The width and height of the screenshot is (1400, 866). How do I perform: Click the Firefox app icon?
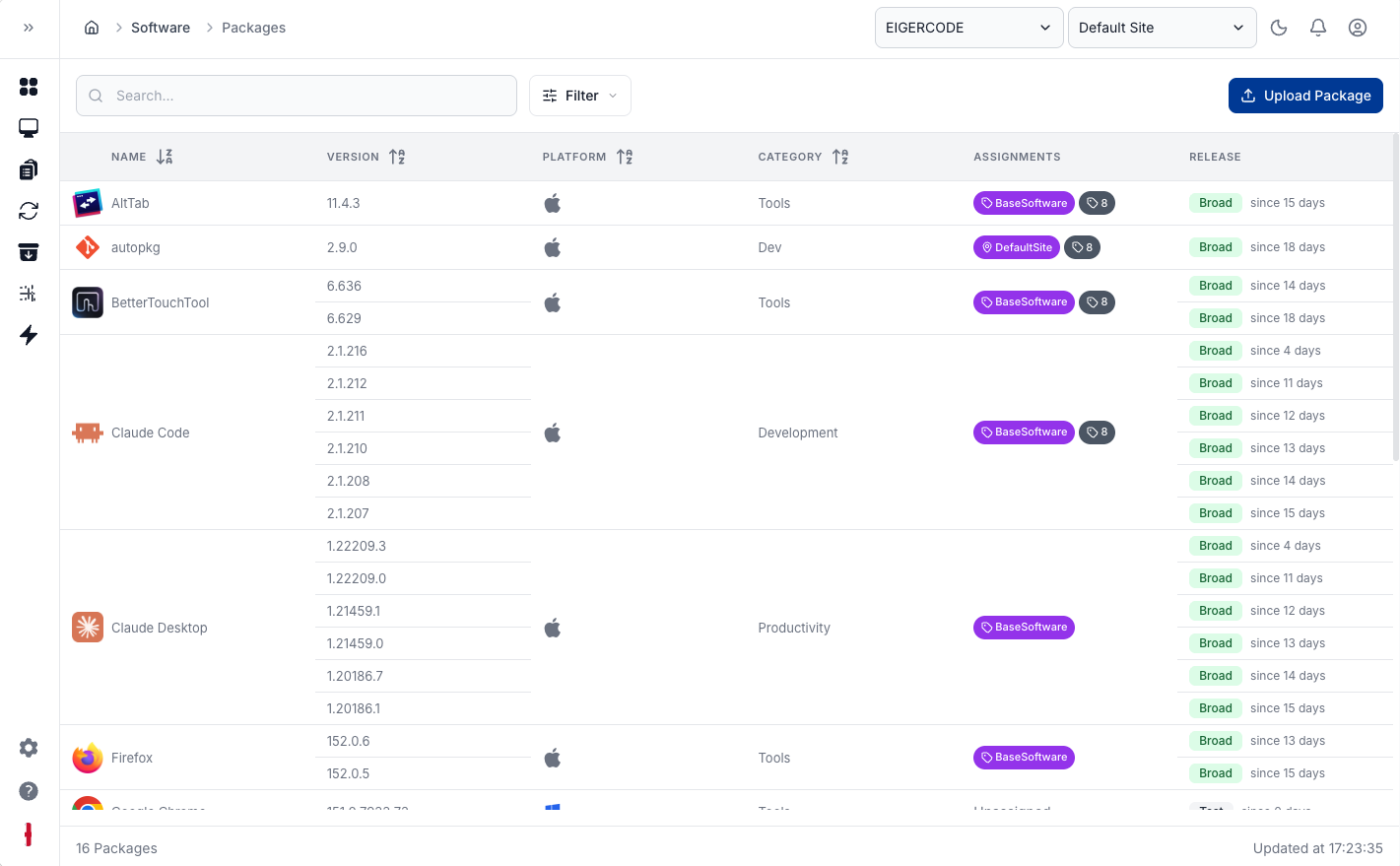(88, 758)
